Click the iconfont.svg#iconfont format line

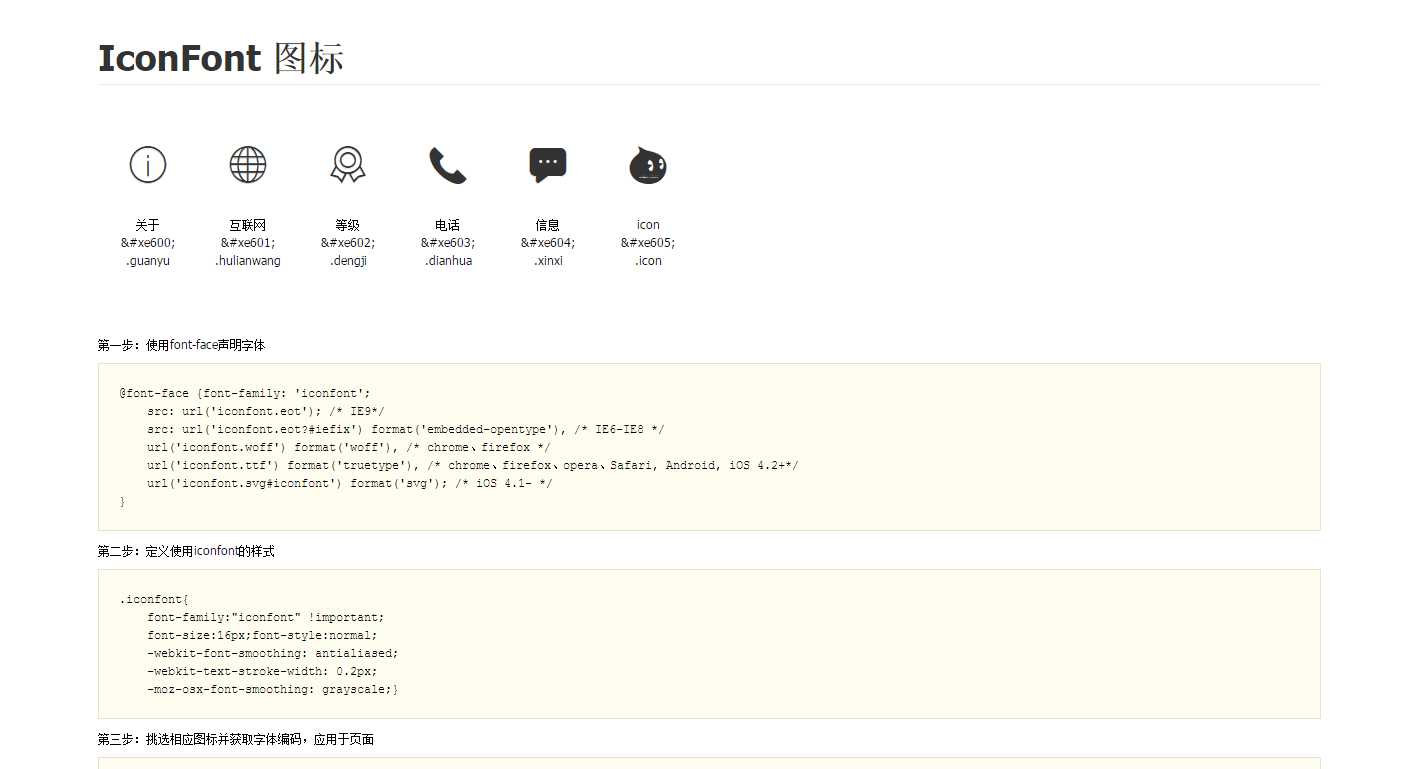pos(350,483)
